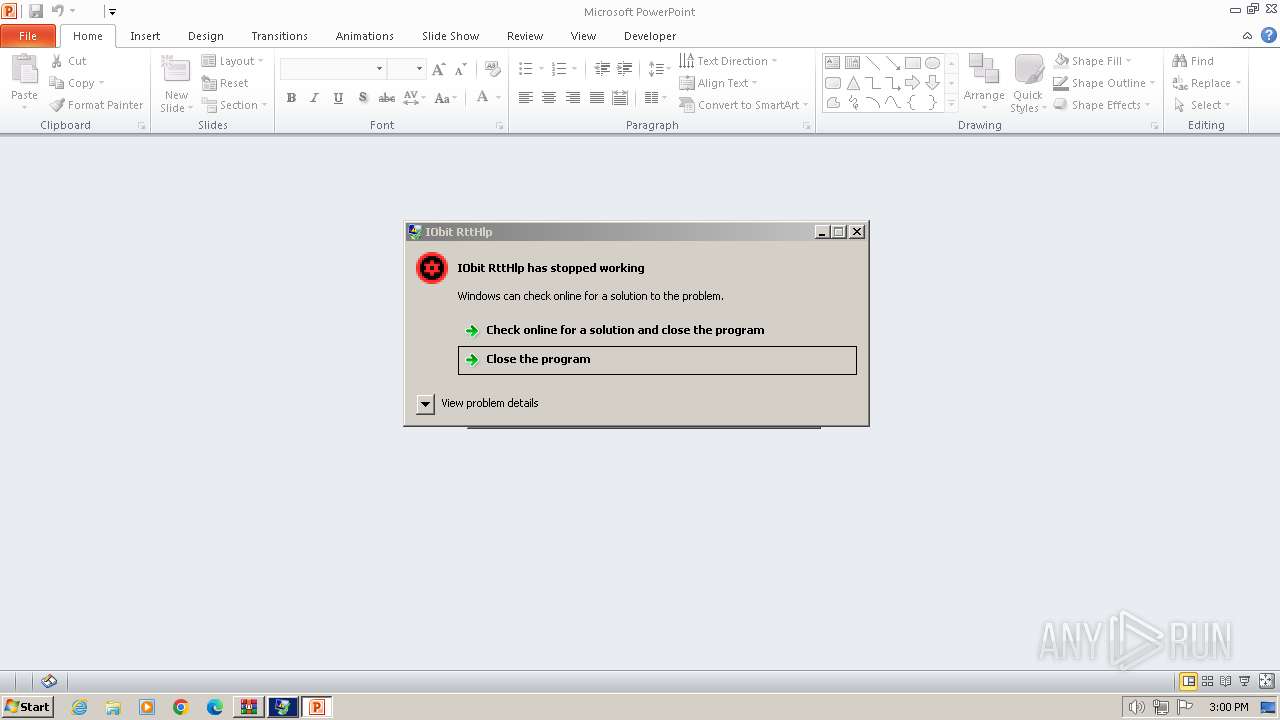Select the Right Arrow shape in gallery
The height and width of the screenshot is (720, 1280).
click(x=912, y=83)
